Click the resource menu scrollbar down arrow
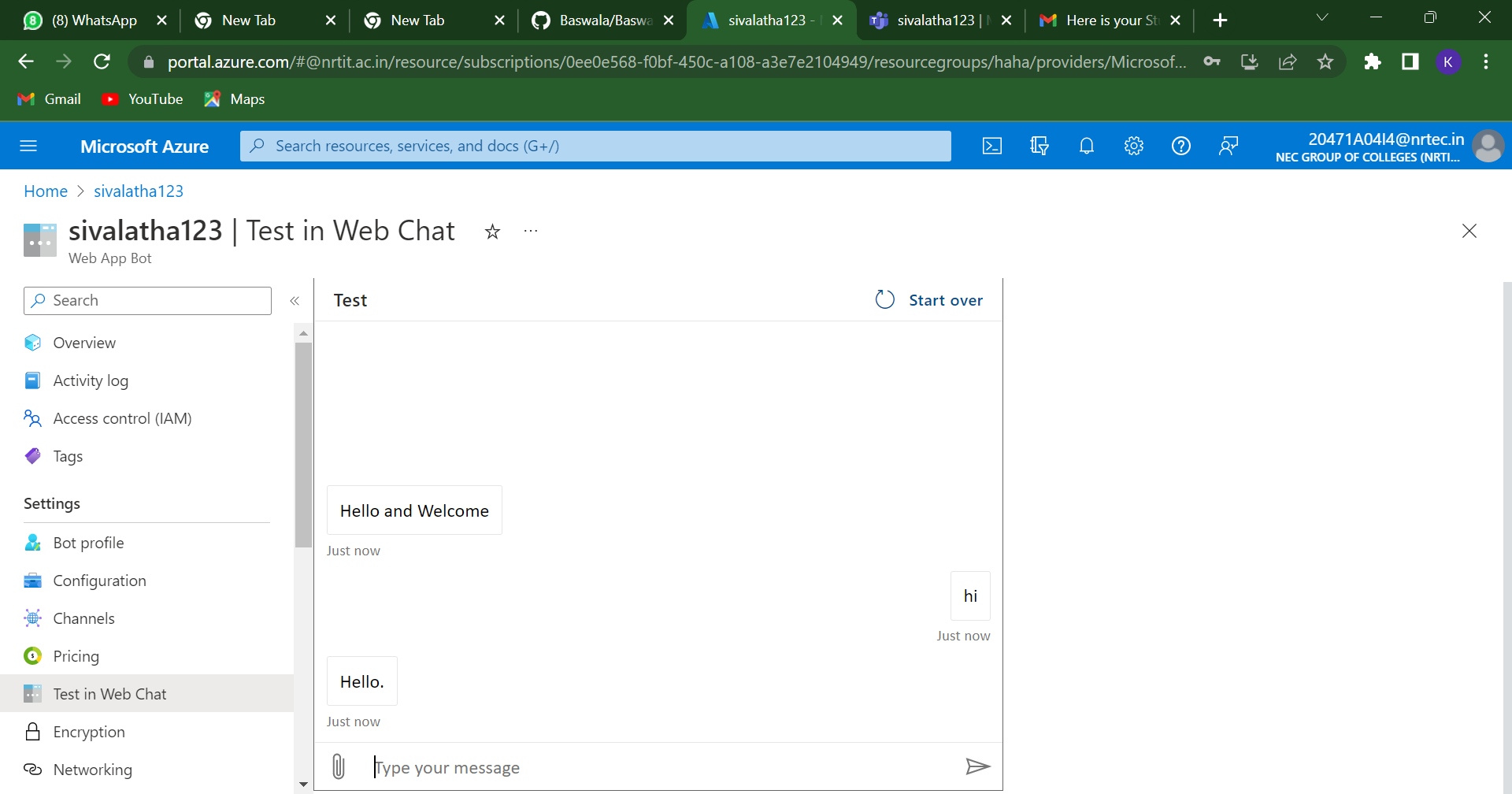This screenshot has height=794, width=1512. 303,785
